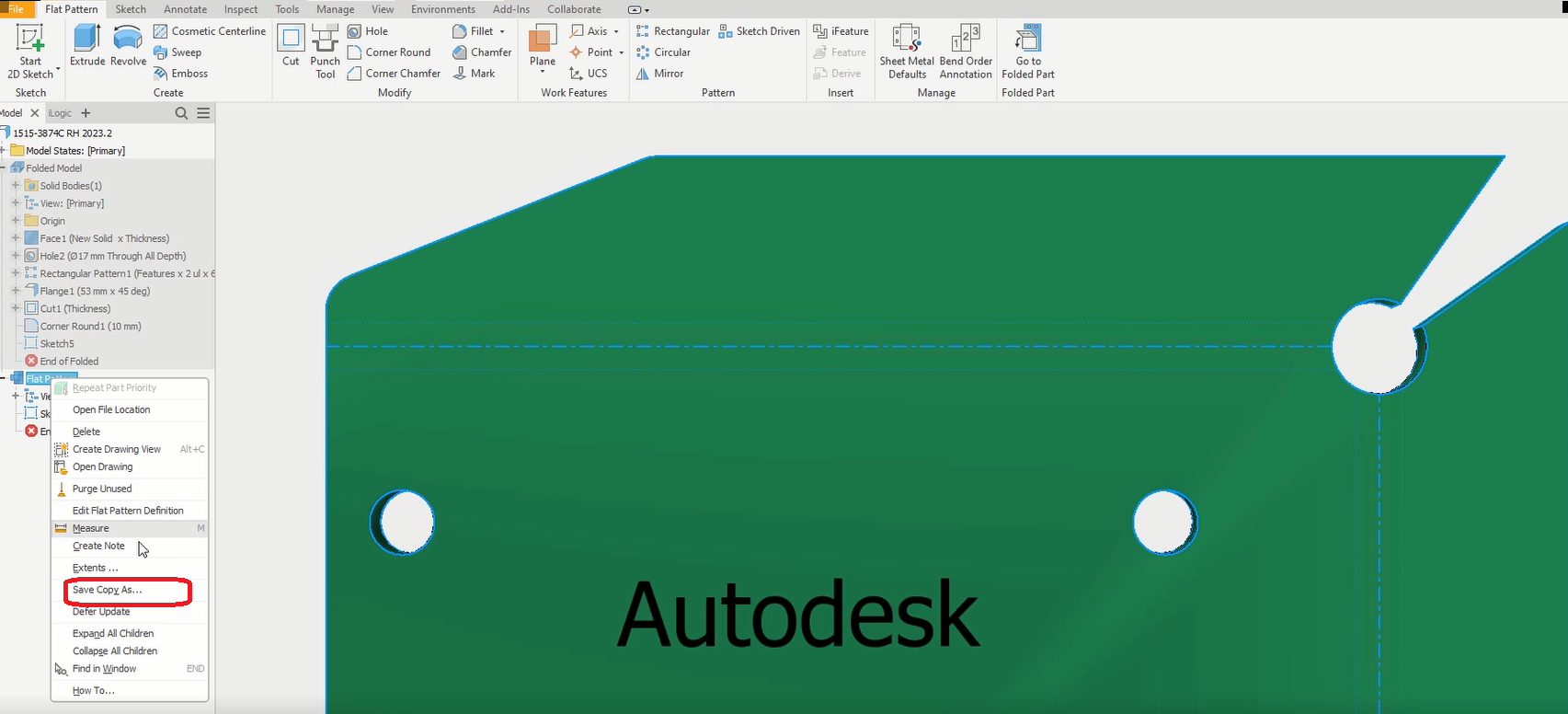This screenshot has height=714, width=1568.
Task: Select the Extrude tool
Action: click(87, 46)
